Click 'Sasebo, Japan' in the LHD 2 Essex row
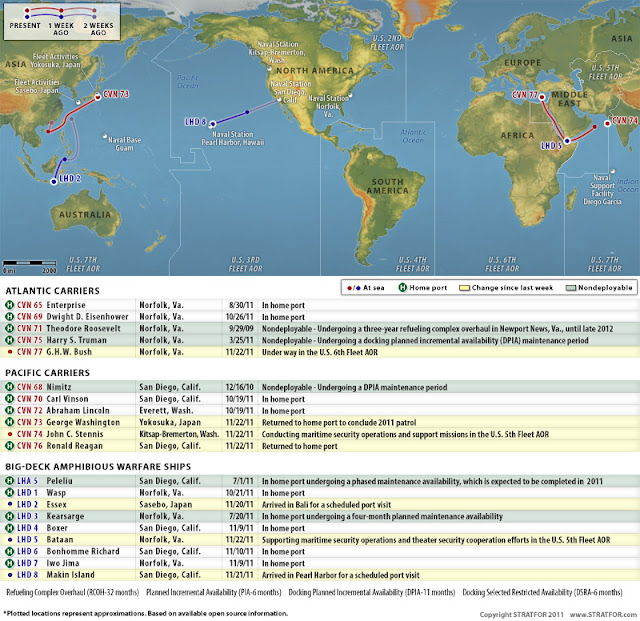This screenshot has height=621, width=640. click(x=165, y=505)
